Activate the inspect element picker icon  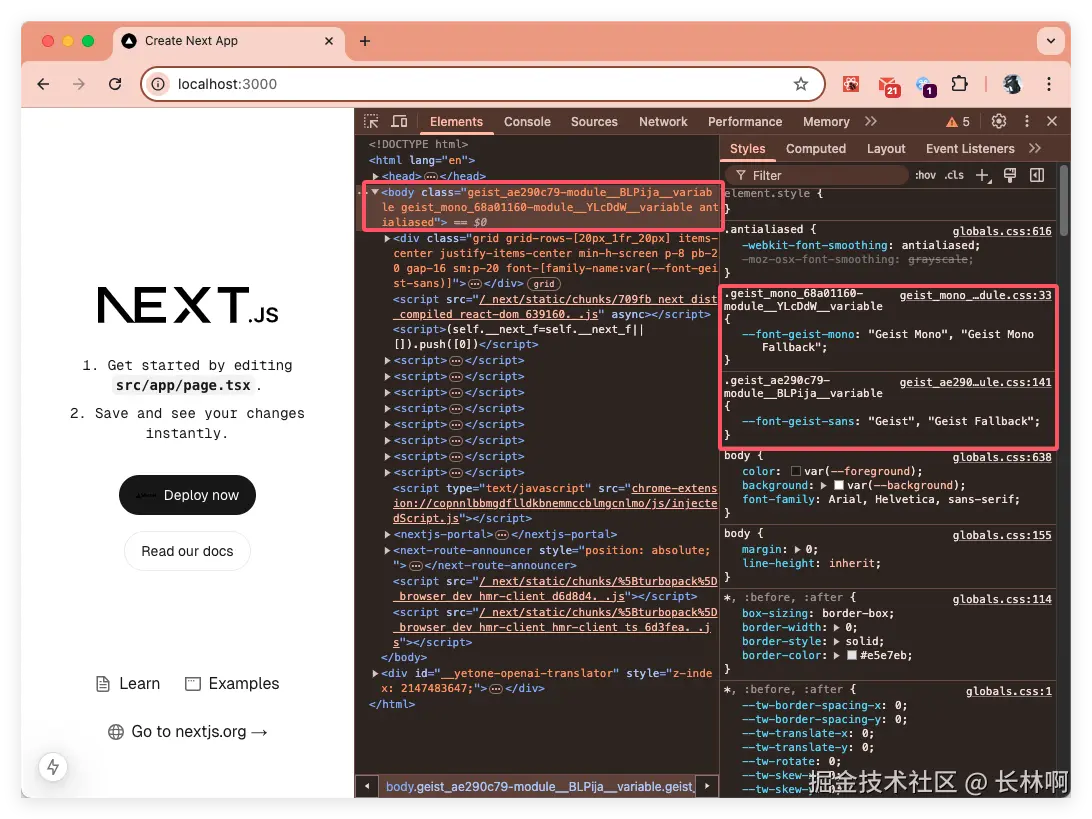coord(371,121)
